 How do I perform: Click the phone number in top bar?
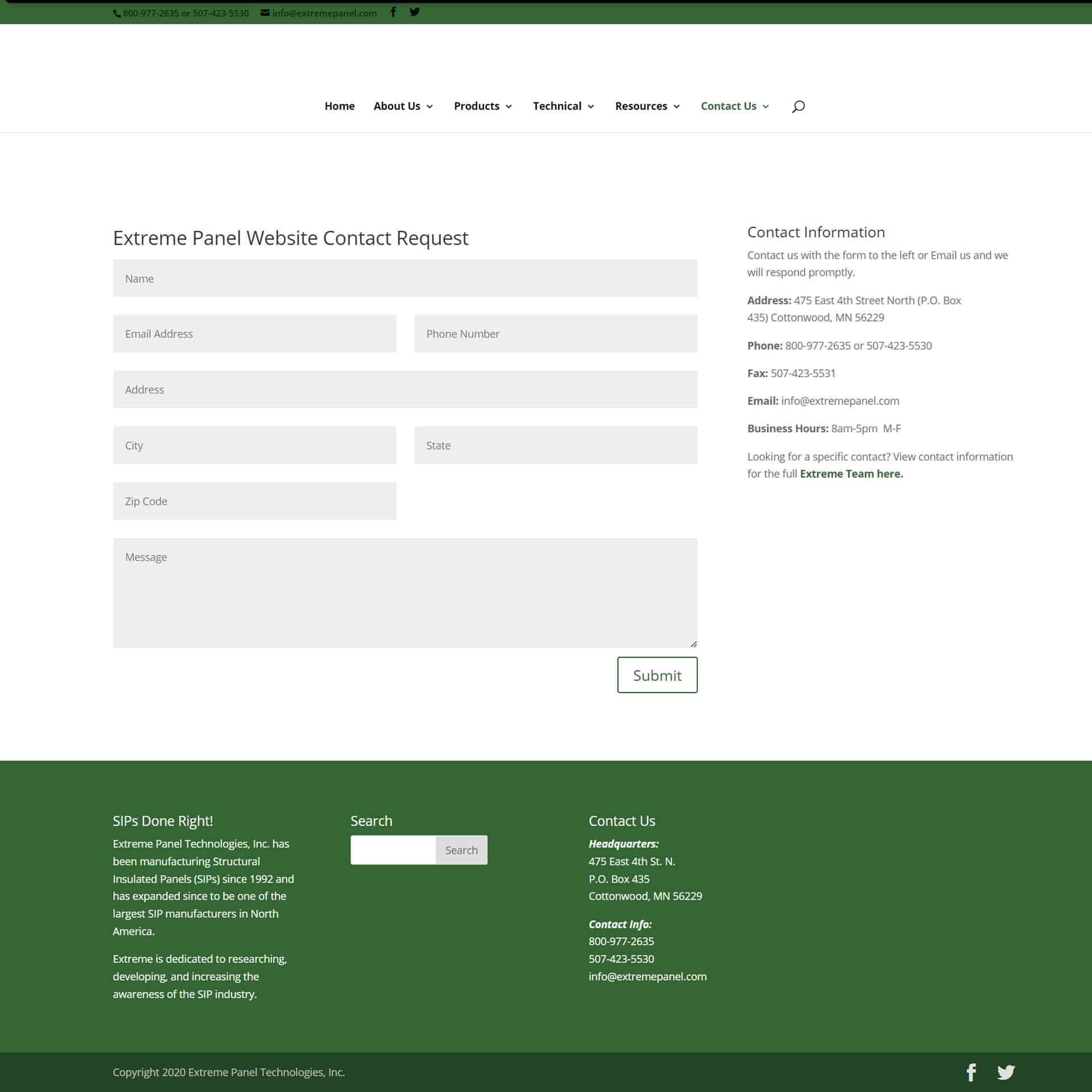[x=182, y=13]
